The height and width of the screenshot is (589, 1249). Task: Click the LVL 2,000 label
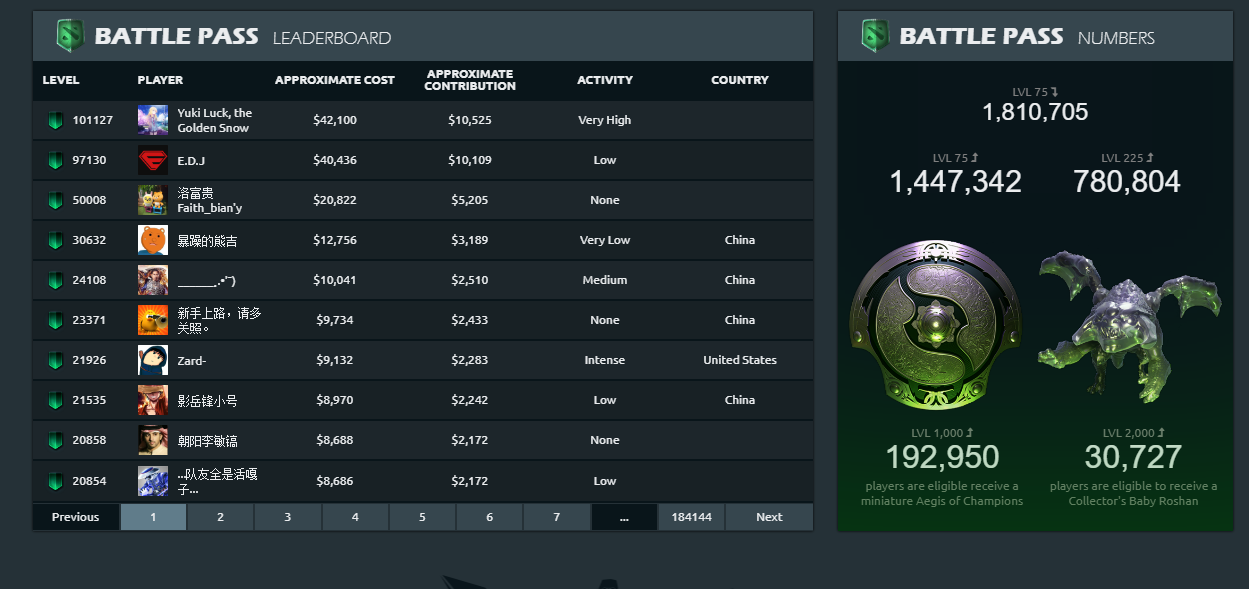[x=1133, y=433]
